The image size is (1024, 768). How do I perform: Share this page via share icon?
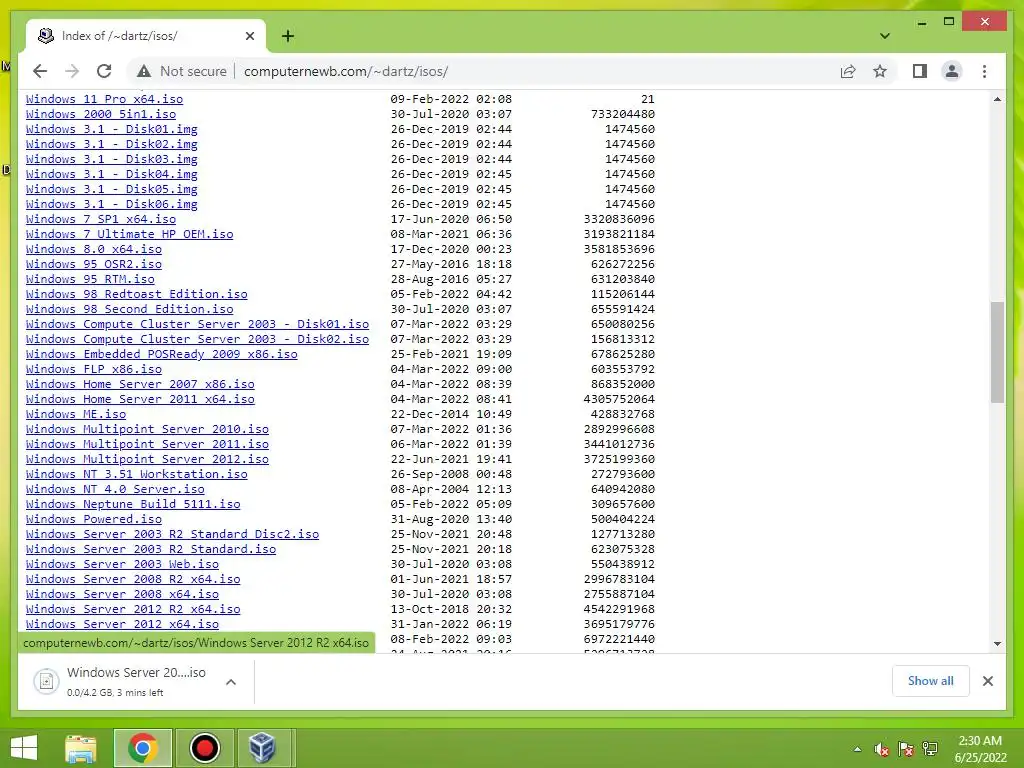tap(848, 71)
